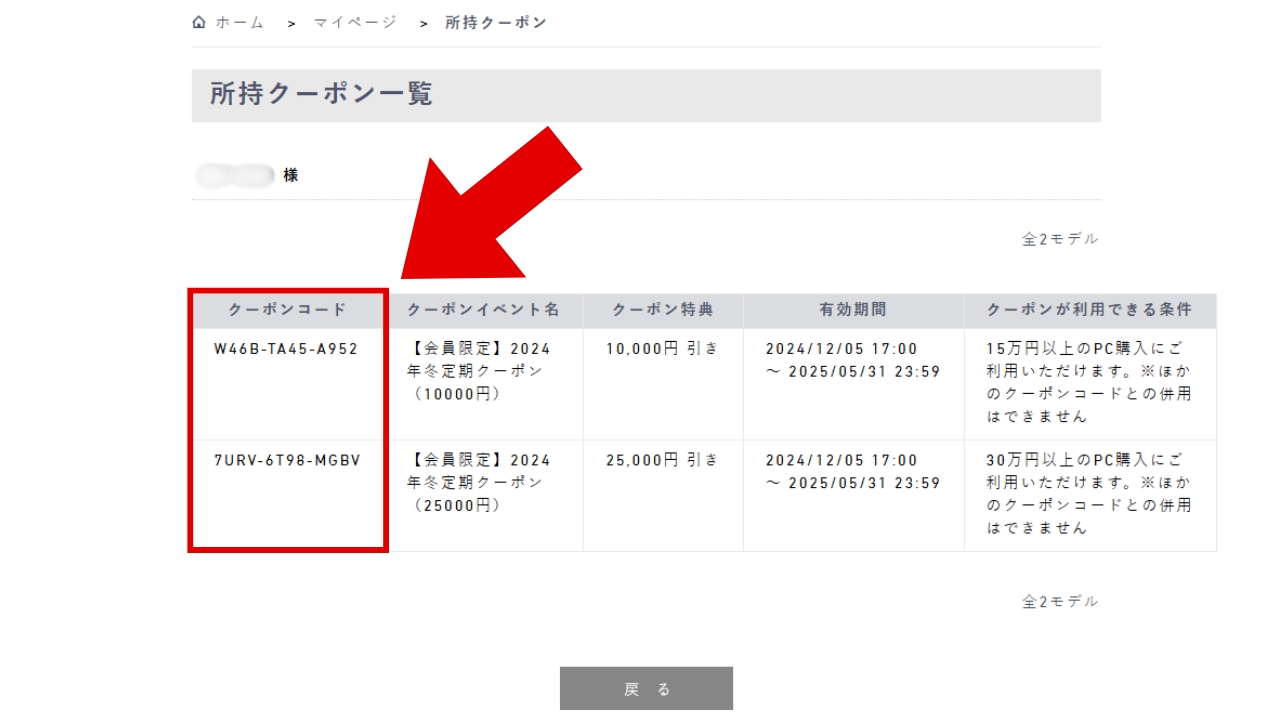Select the クーポン特典 column header
The image size is (1280, 720).
[x=663, y=310]
